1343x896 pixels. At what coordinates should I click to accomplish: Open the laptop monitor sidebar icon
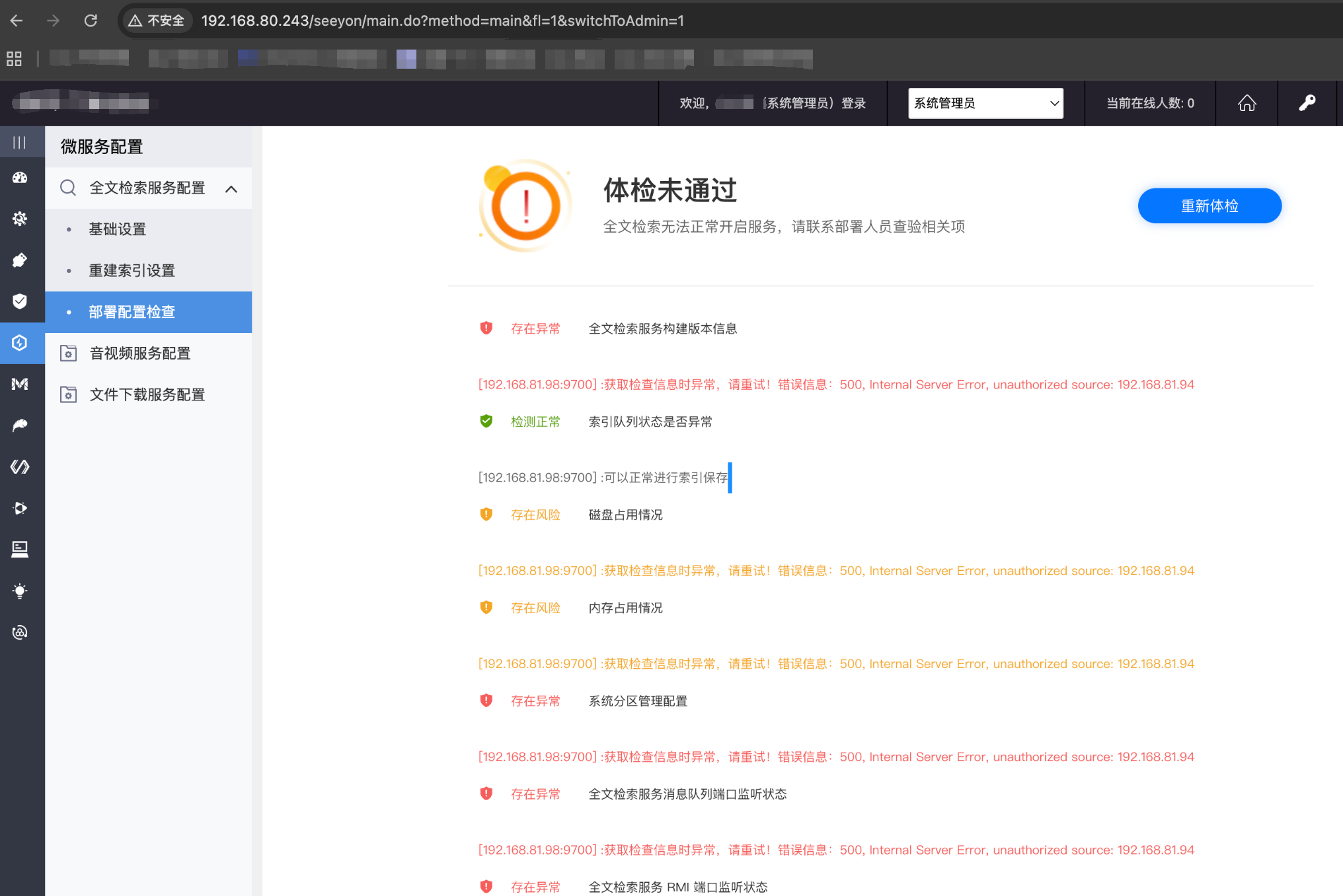pos(20,549)
